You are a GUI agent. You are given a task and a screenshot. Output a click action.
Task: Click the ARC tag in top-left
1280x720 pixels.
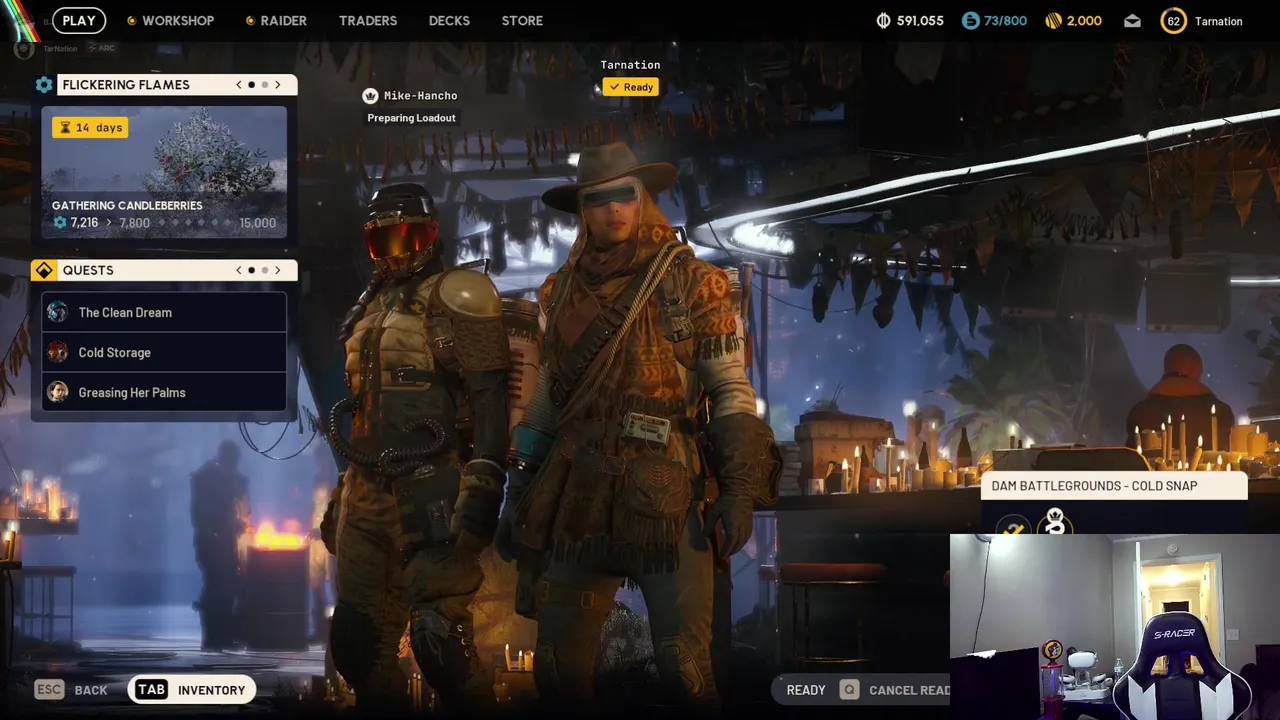pyautogui.click(x=102, y=48)
